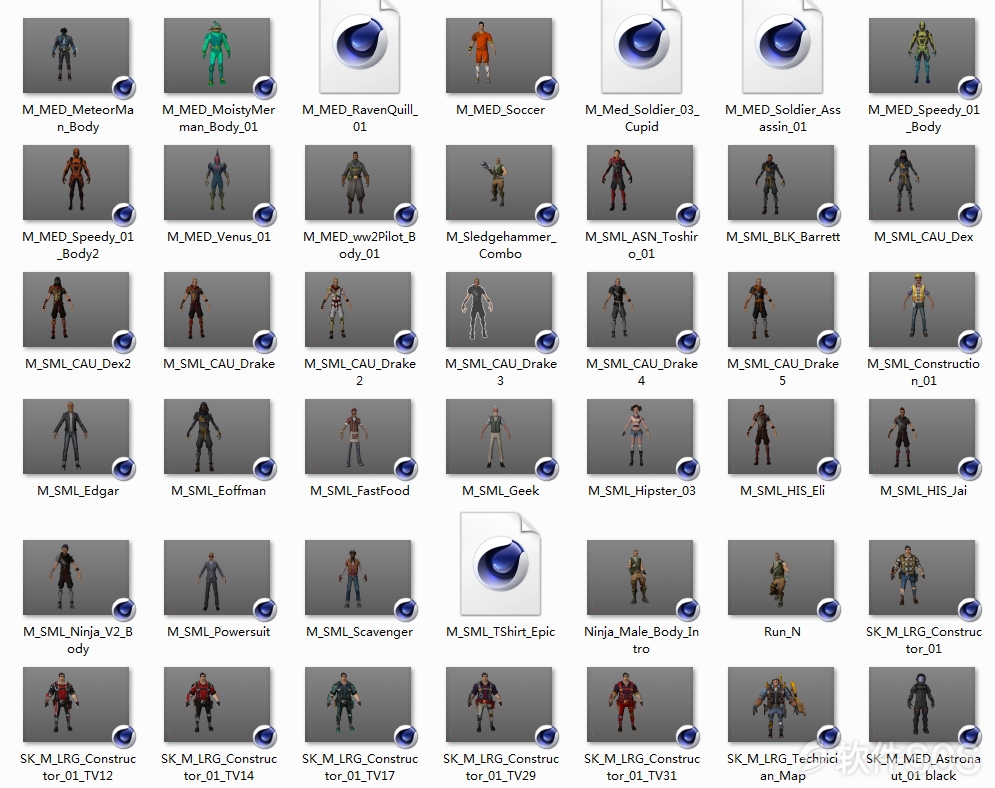
Task: Select the M_SML_Ninja_V2_Body thumbnail
Action: (76, 577)
